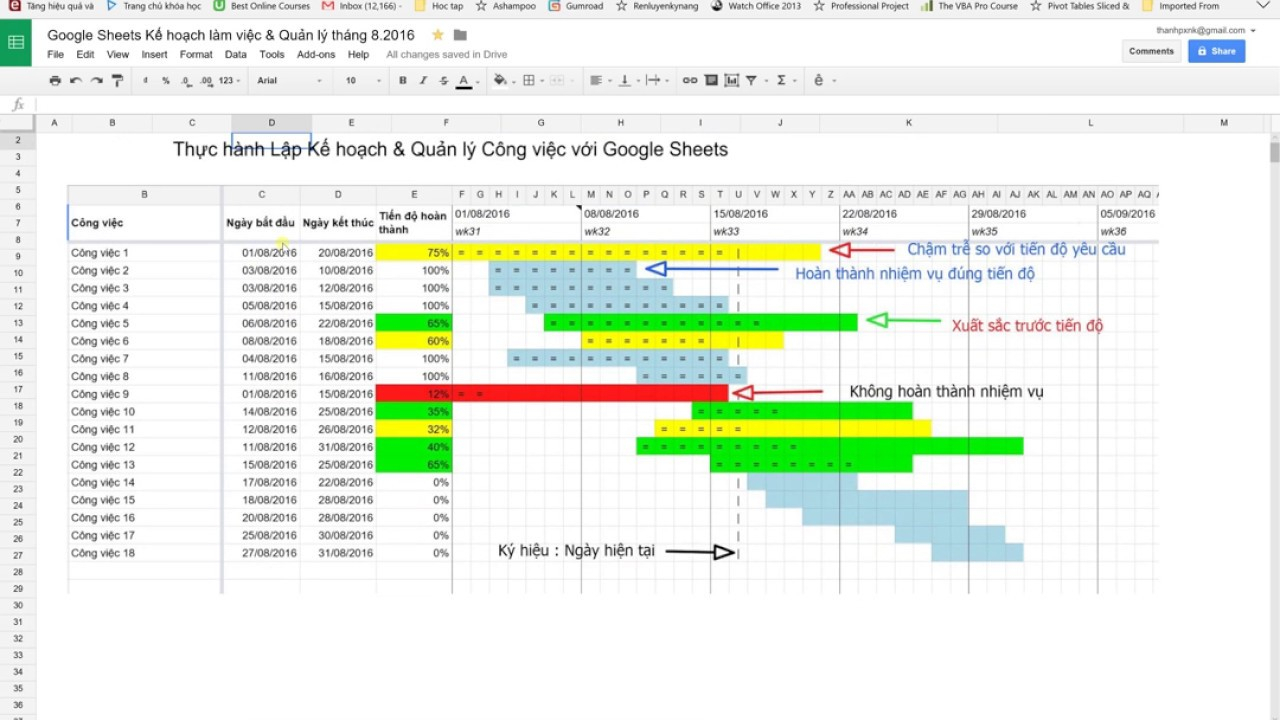
Task: Increase decimal places
Action: coord(206,80)
